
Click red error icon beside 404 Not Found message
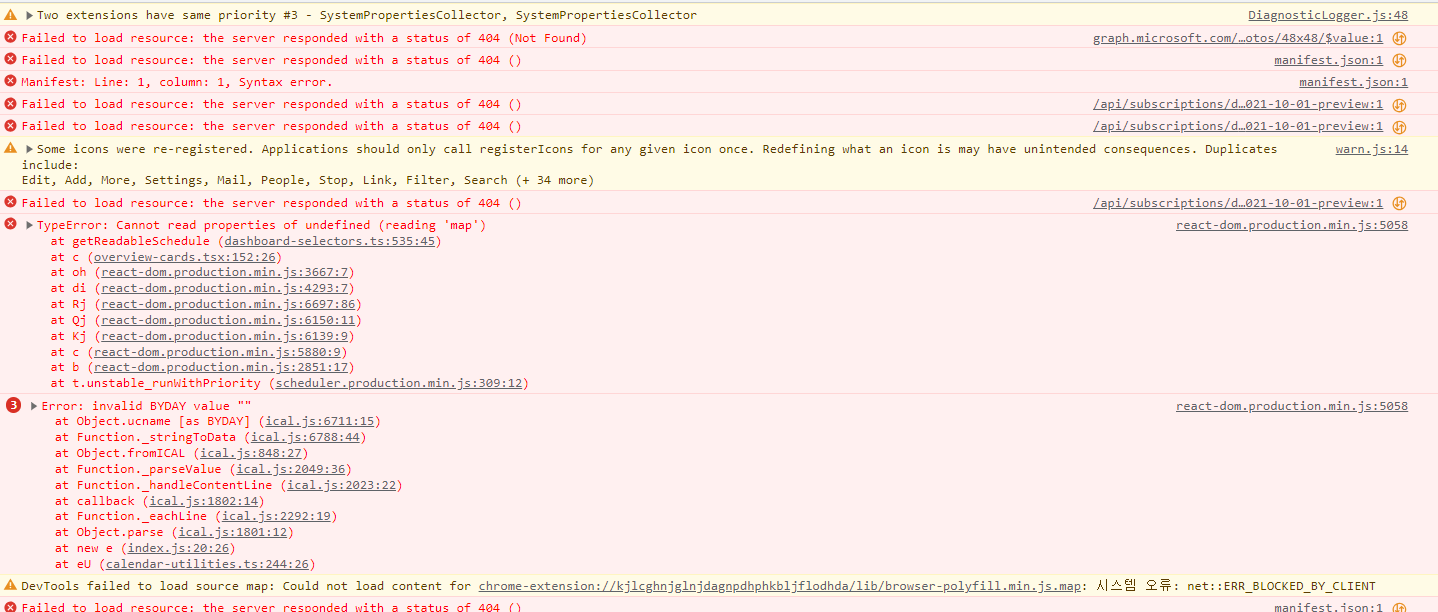(x=9, y=37)
